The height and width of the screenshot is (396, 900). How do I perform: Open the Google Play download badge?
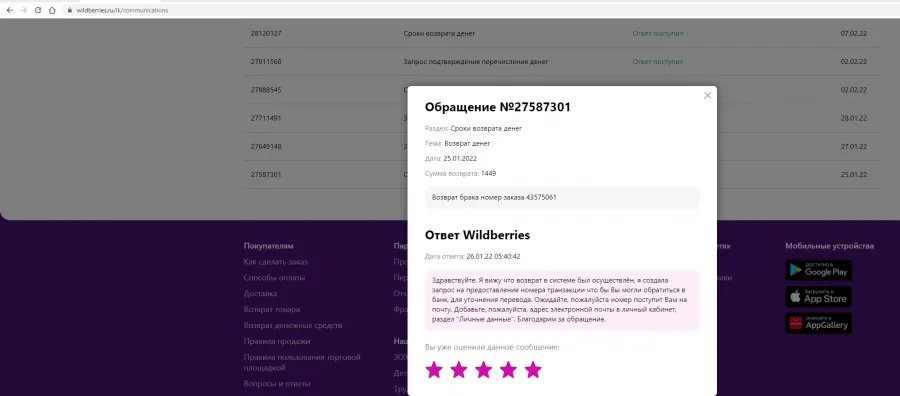818,270
